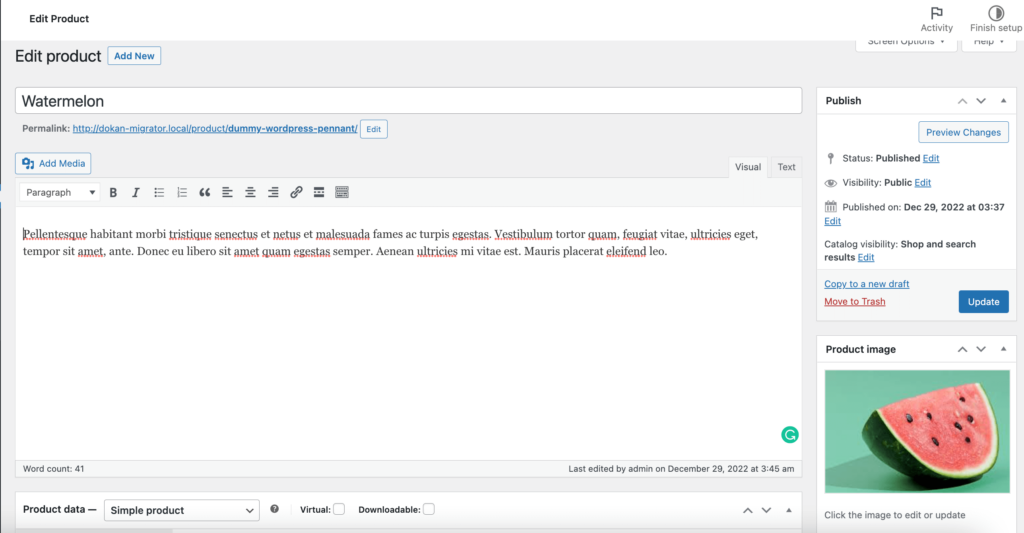Image resolution: width=1024 pixels, height=533 pixels.
Task: Click Edit next to the permalink
Action: (x=374, y=129)
